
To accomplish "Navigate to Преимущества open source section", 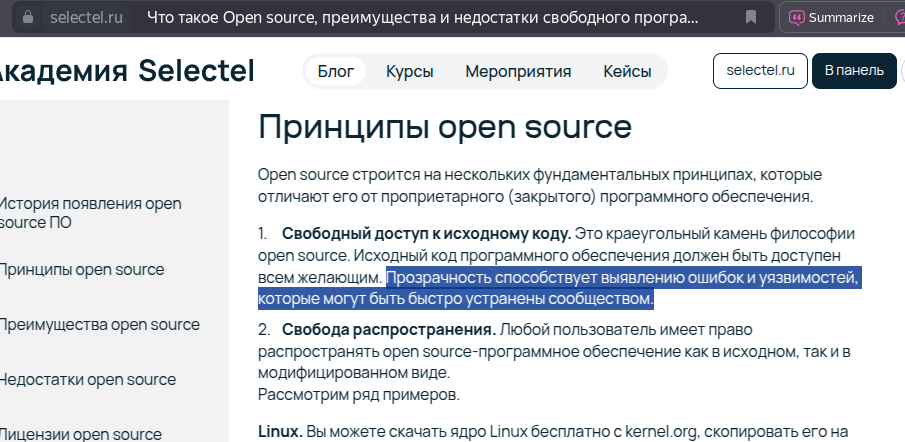I will (x=99, y=324).
